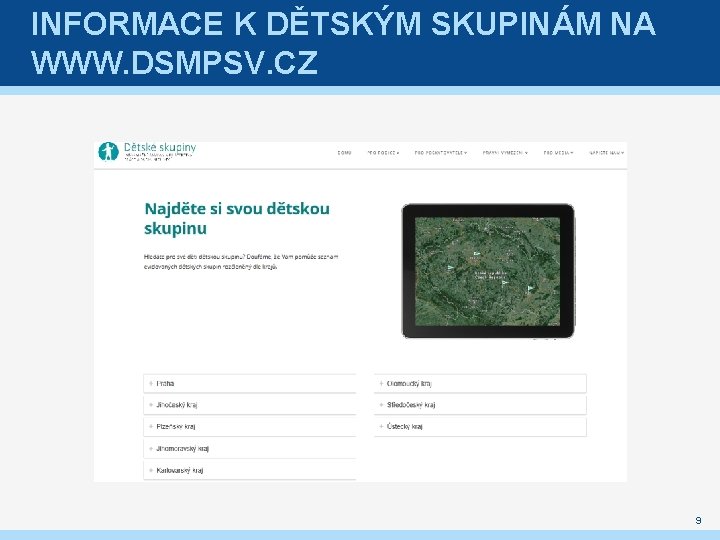Click the intro paragraph starting with Hledáte
Screen dimensions: 720x540
click(241, 262)
